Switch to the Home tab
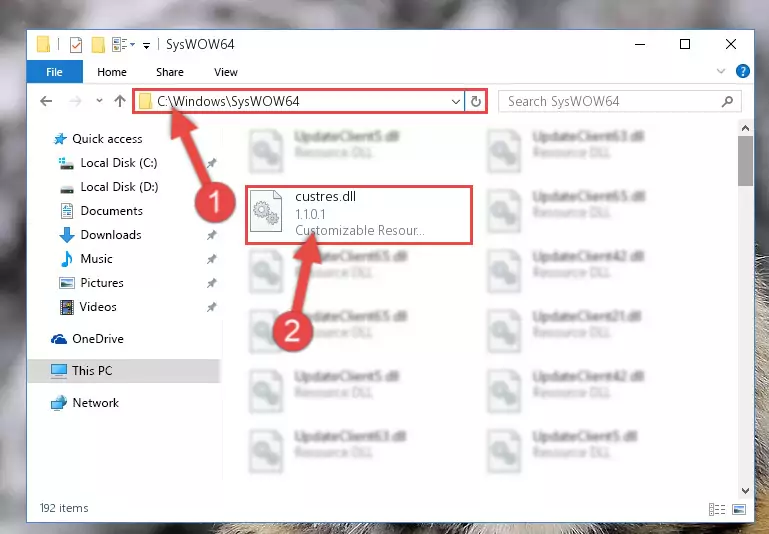Screen dimensions: 769x534 click(112, 72)
